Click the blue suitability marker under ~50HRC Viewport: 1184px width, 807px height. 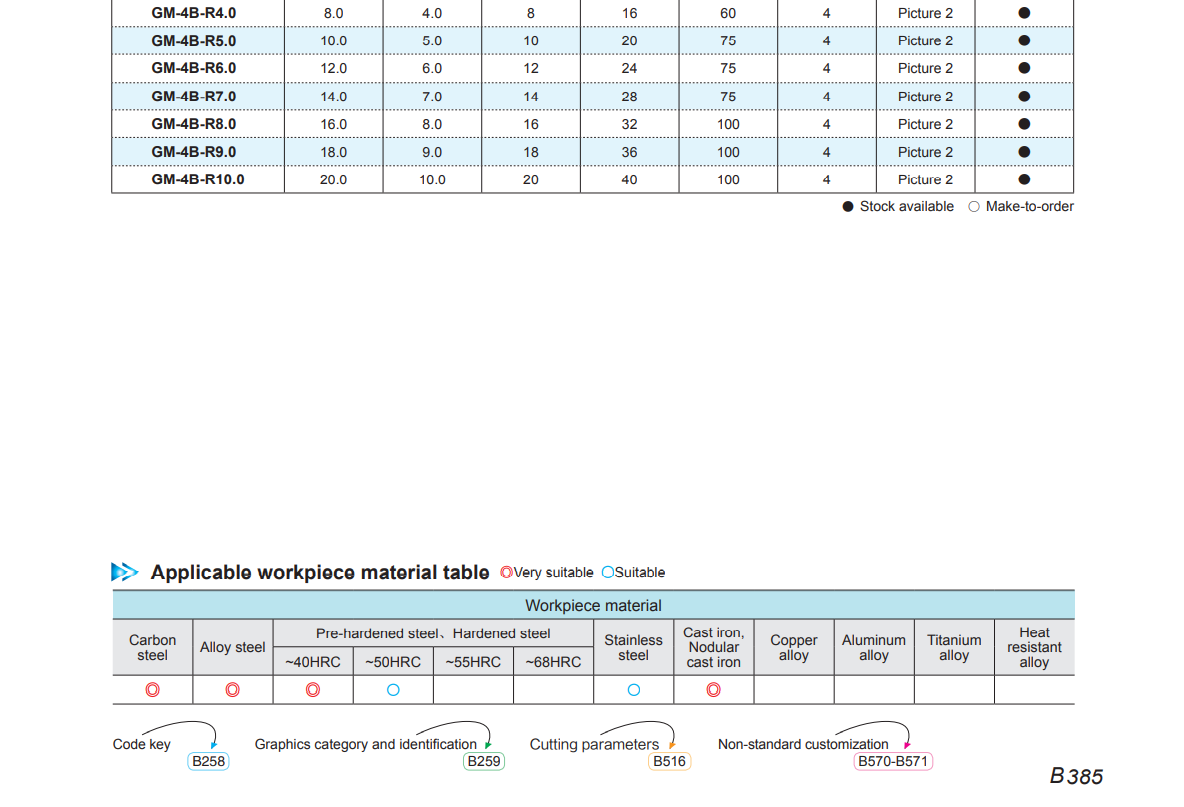(393, 690)
